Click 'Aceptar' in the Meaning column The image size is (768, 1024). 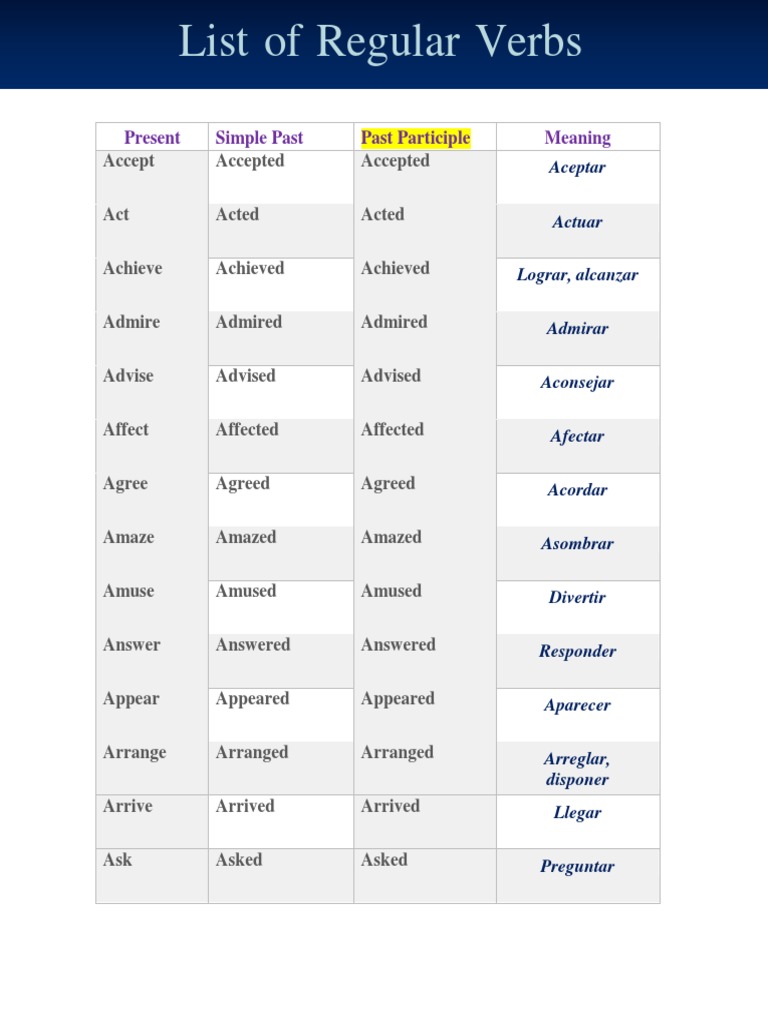pos(577,168)
